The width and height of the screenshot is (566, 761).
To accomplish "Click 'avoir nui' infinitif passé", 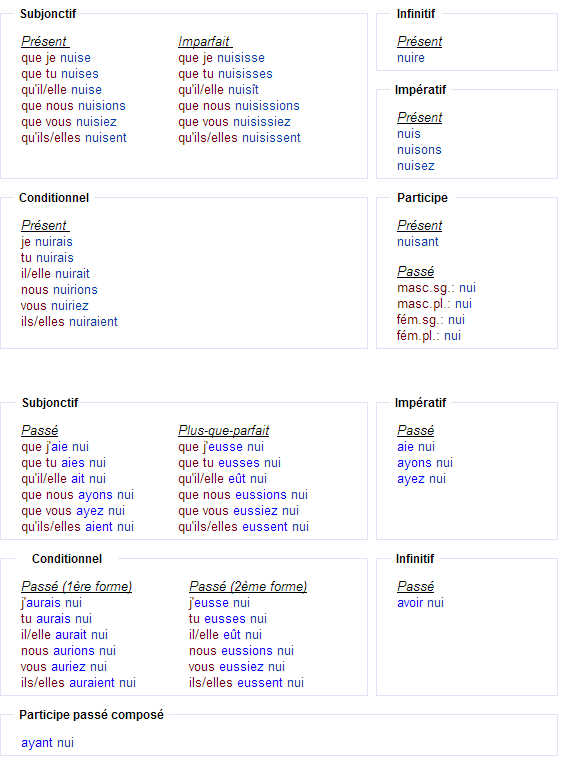I will (420, 603).
